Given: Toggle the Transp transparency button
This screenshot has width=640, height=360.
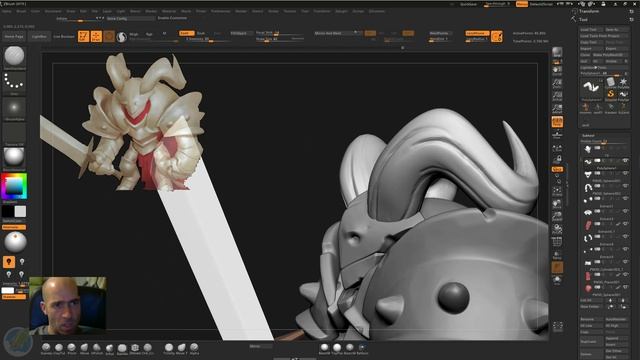Looking at the screenshot, I should point(557,255).
